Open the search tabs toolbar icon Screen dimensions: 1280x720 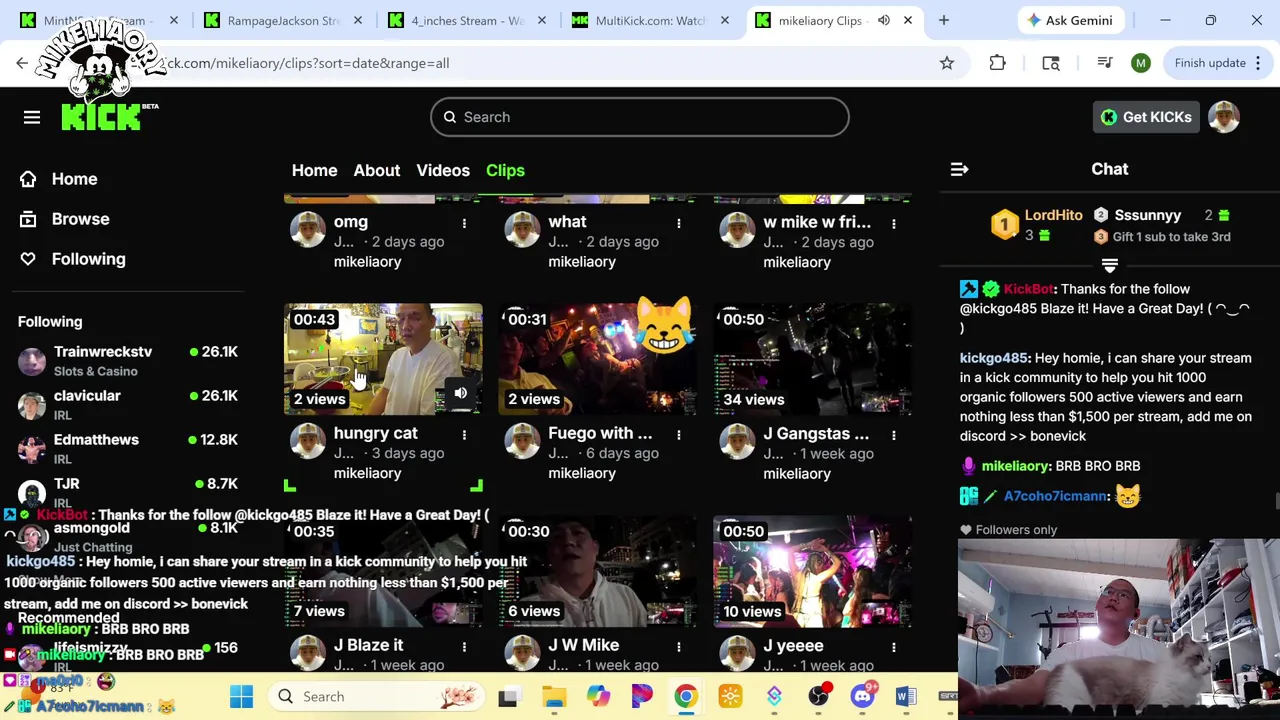coord(1051,63)
